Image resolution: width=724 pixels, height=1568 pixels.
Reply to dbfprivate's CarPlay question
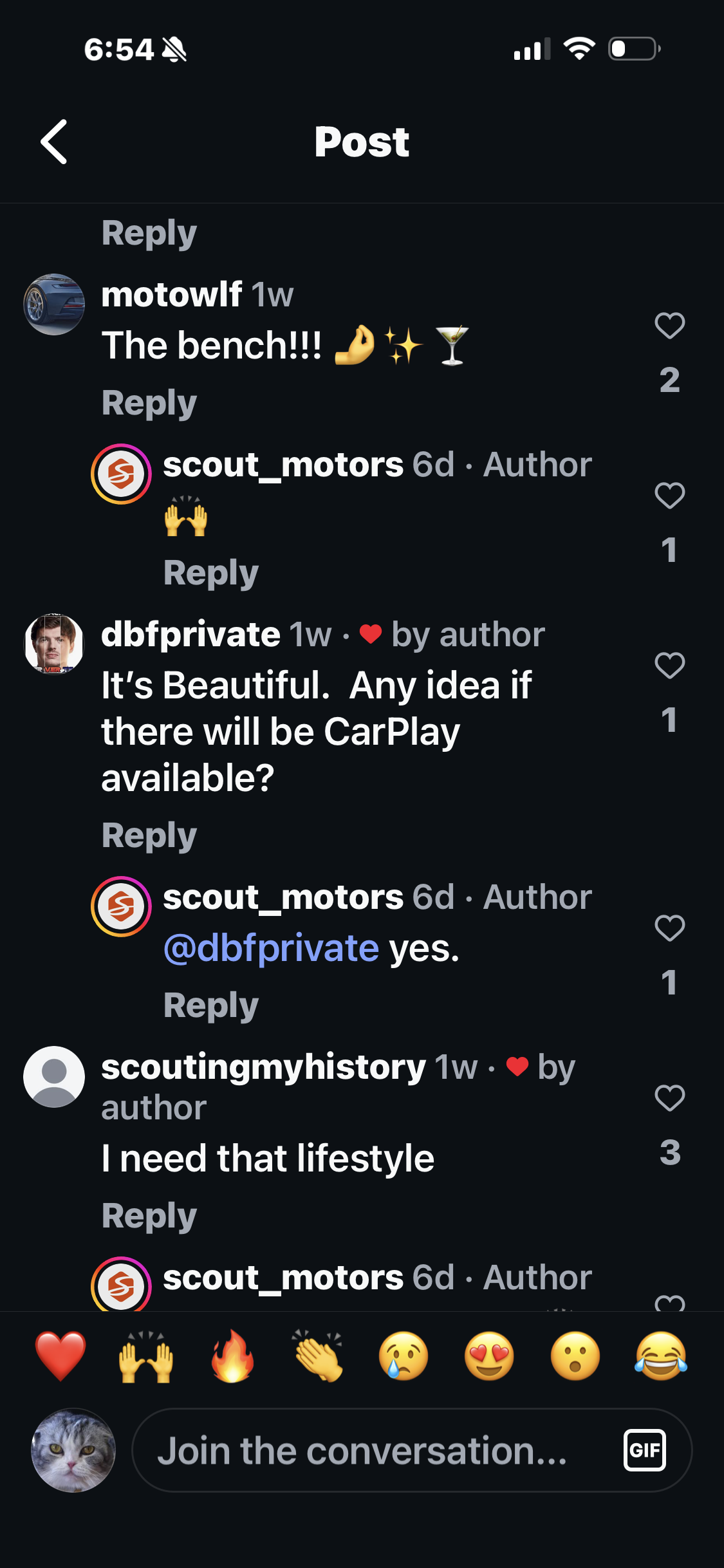[x=149, y=836]
